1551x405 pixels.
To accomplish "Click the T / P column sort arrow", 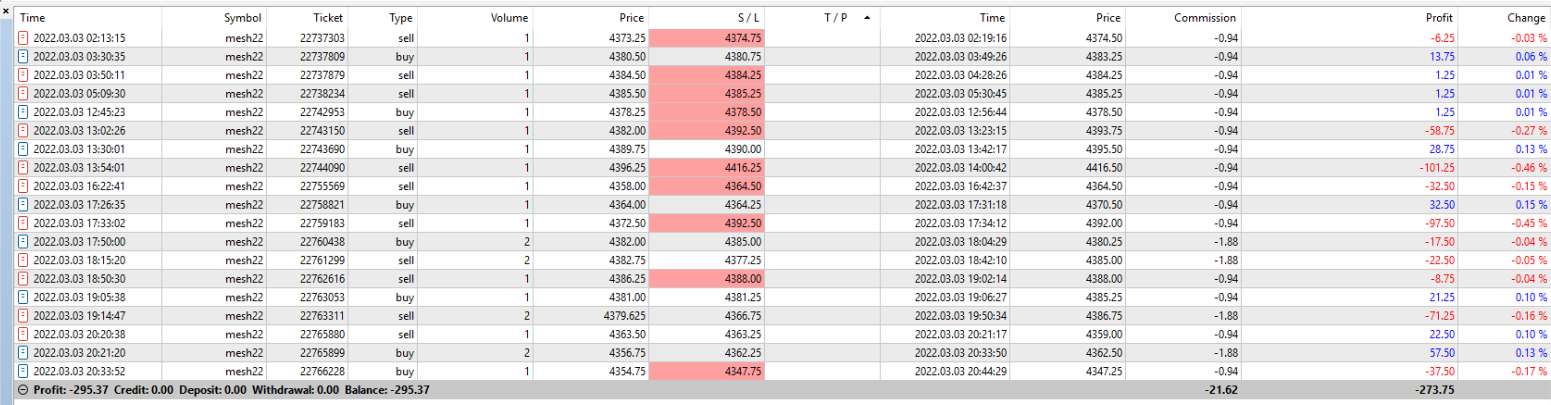I will click(865, 18).
